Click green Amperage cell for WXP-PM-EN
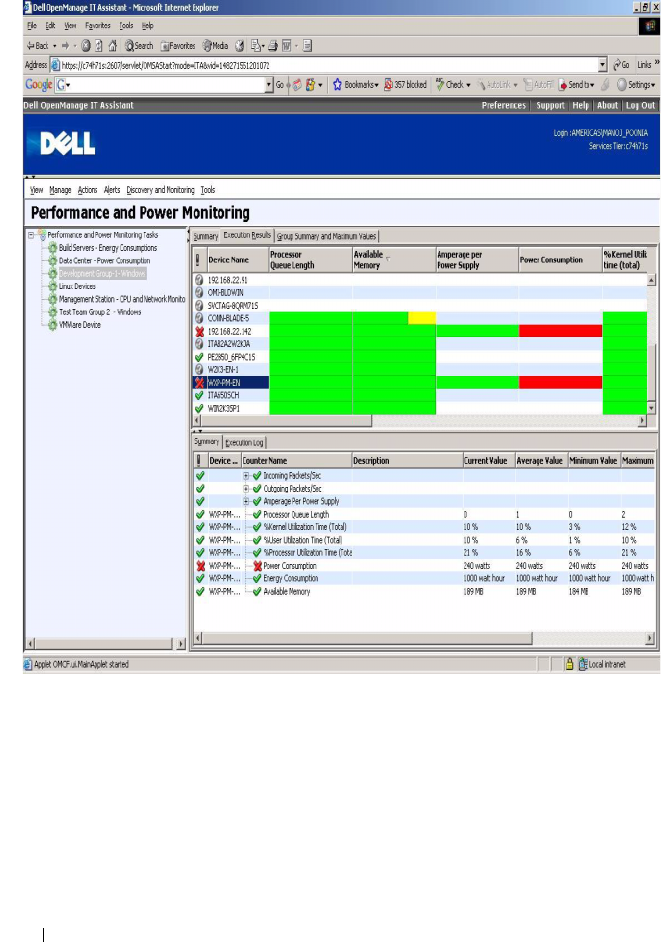 coord(477,383)
